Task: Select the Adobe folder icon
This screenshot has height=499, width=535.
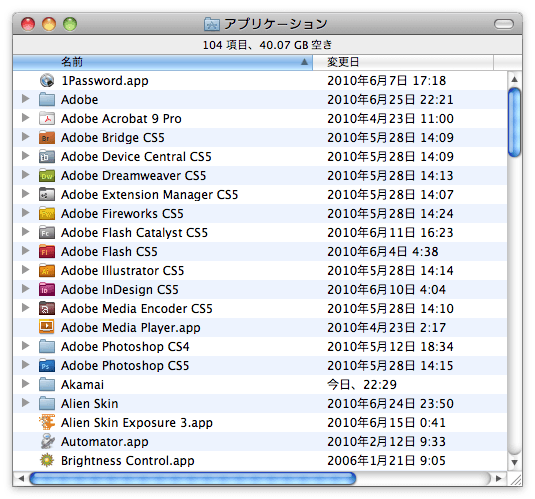Action: [47, 100]
